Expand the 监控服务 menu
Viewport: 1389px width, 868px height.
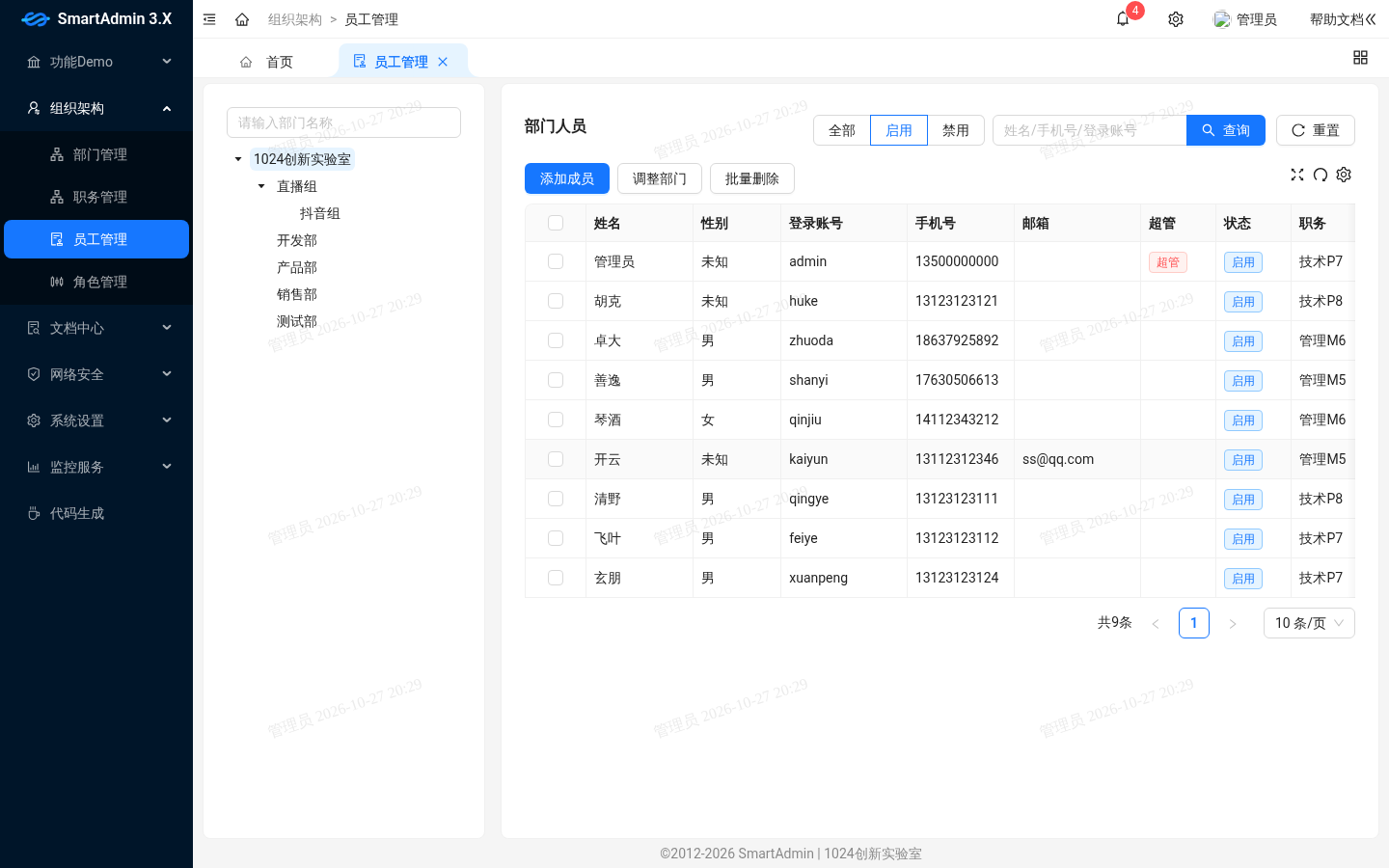click(96, 467)
